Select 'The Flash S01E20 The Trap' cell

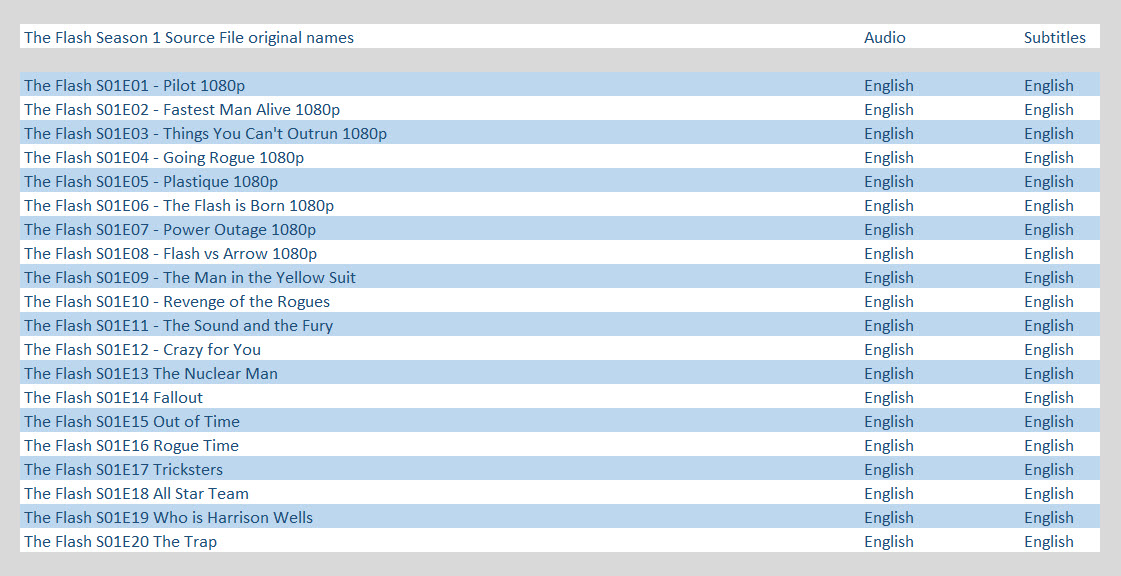pos(120,541)
